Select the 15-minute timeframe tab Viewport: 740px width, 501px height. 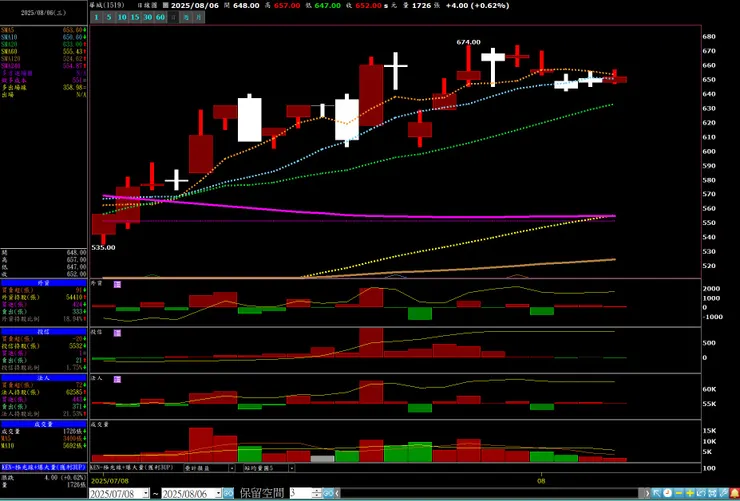pyautogui.click(x=135, y=17)
